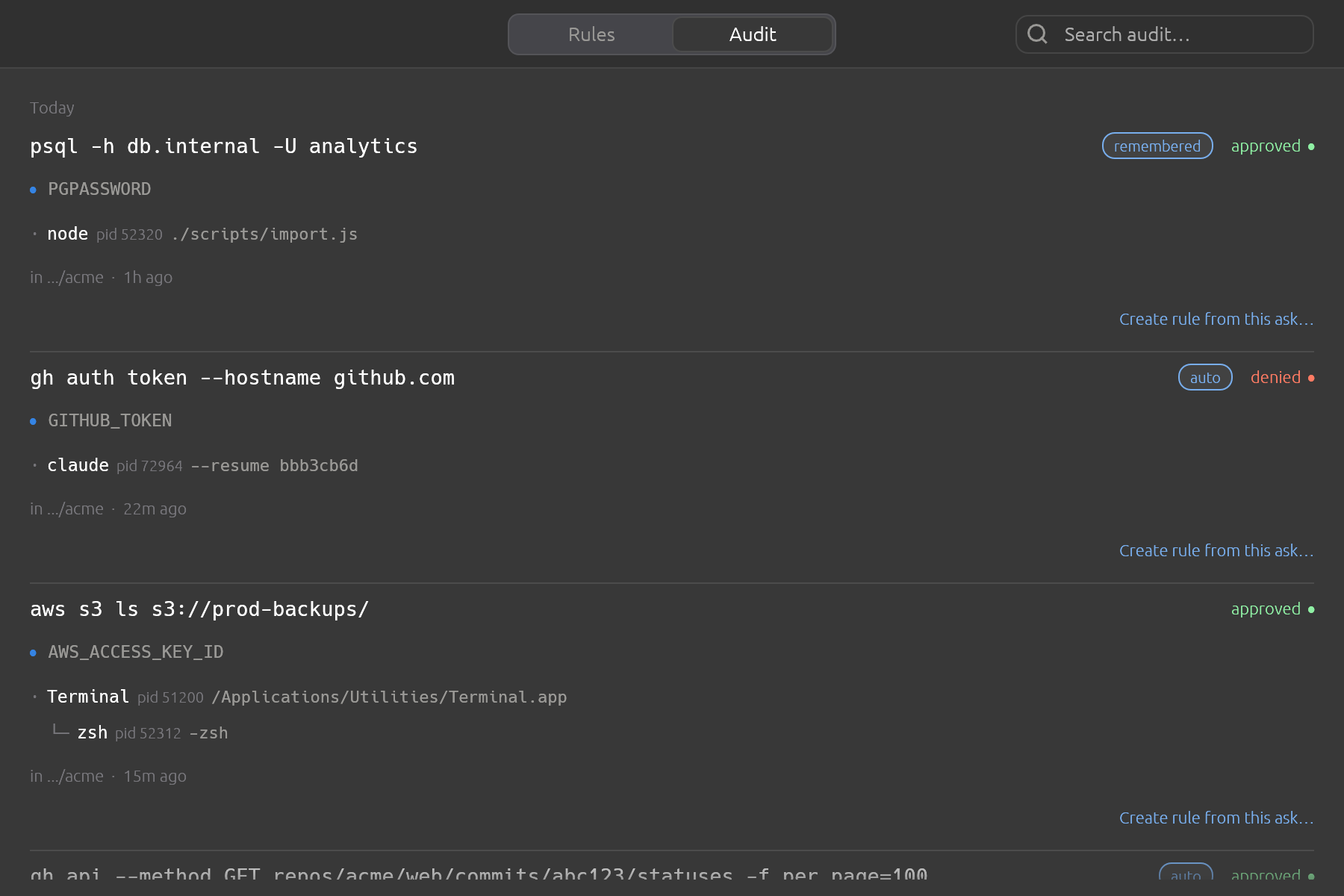Click the zsh child process row

pos(140,732)
